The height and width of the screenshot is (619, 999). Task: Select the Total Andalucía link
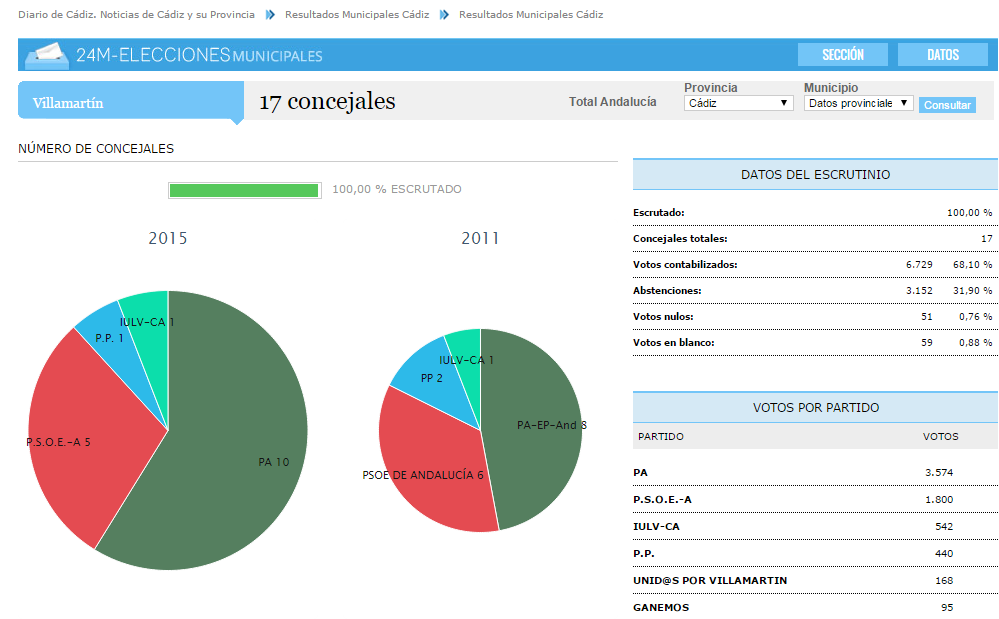click(x=612, y=102)
